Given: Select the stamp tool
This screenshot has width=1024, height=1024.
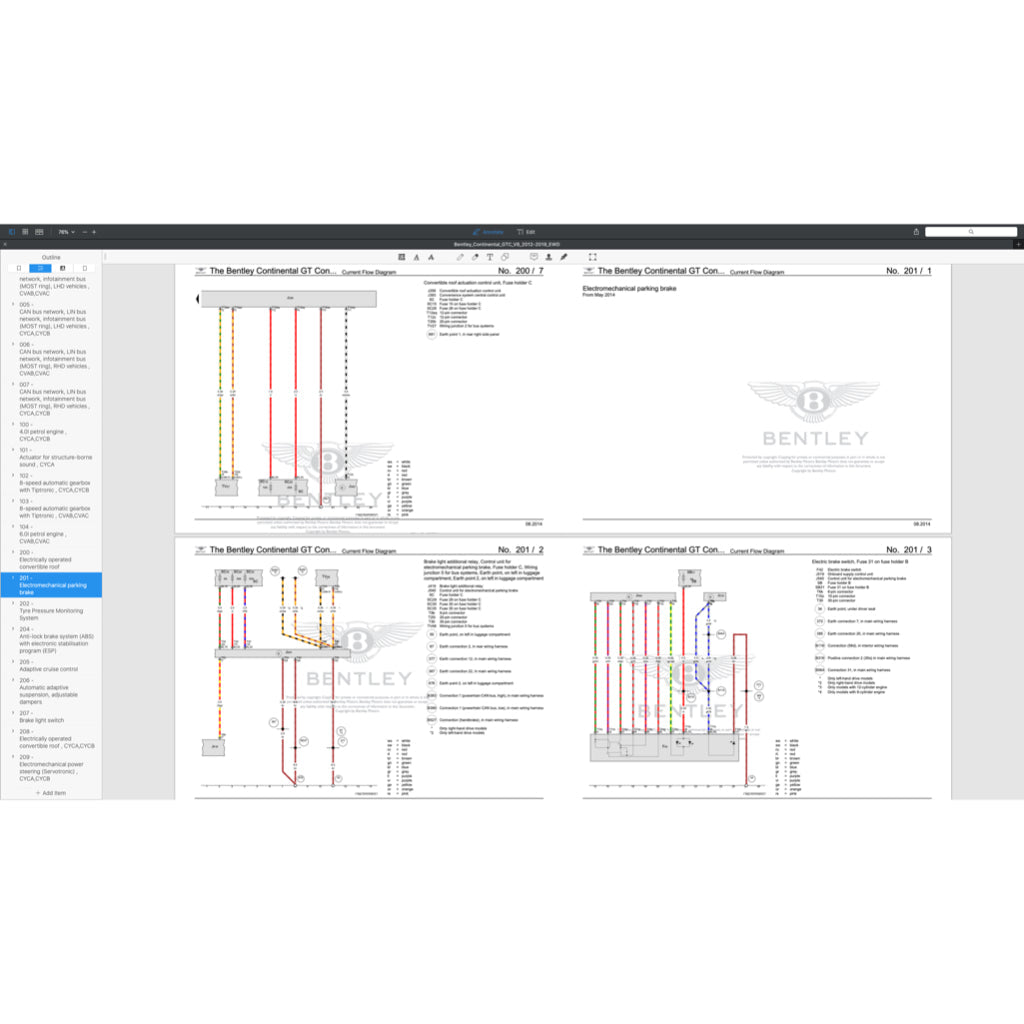Looking at the screenshot, I should [548, 257].
